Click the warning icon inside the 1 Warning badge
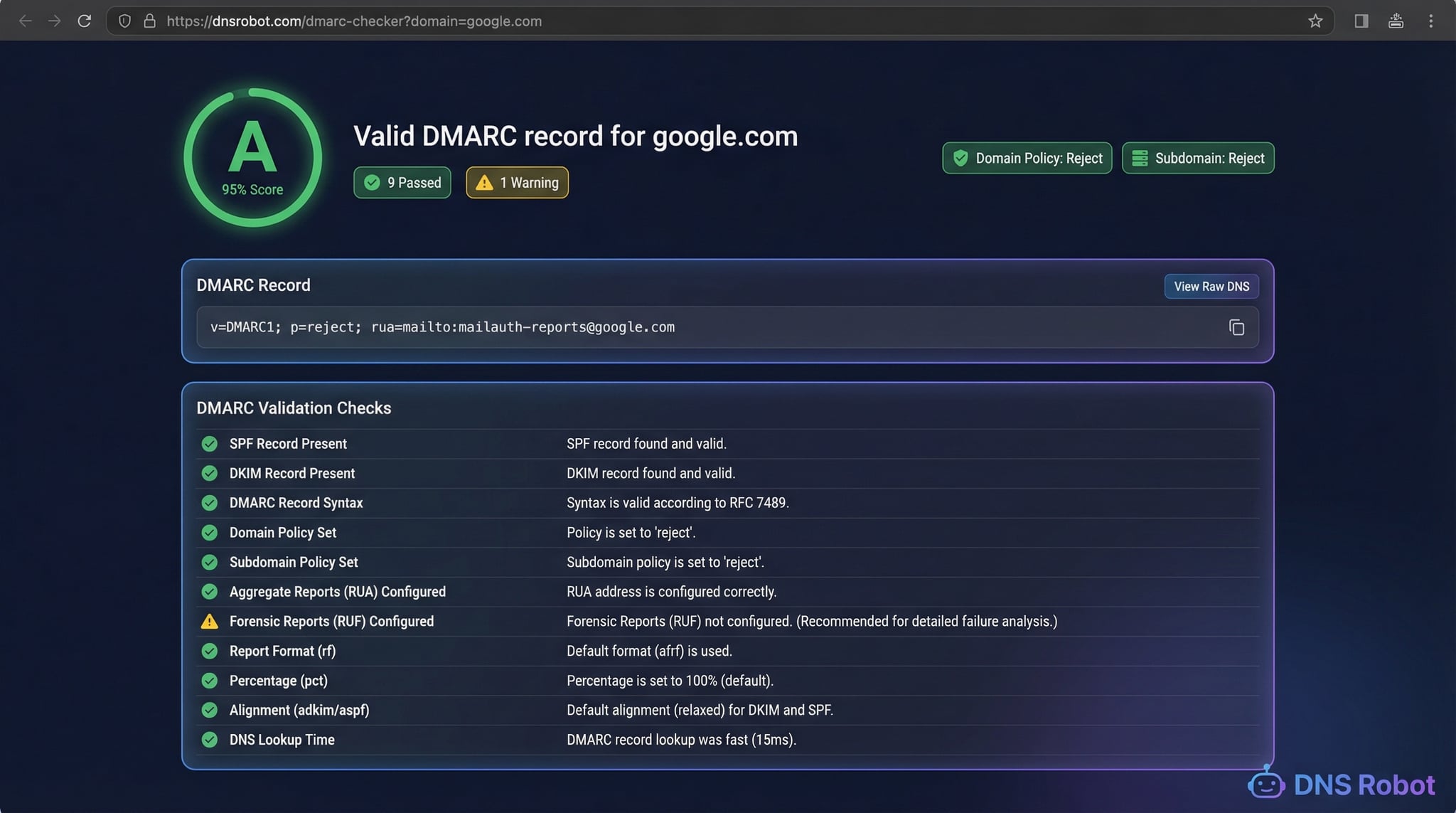 pos(484,183)
